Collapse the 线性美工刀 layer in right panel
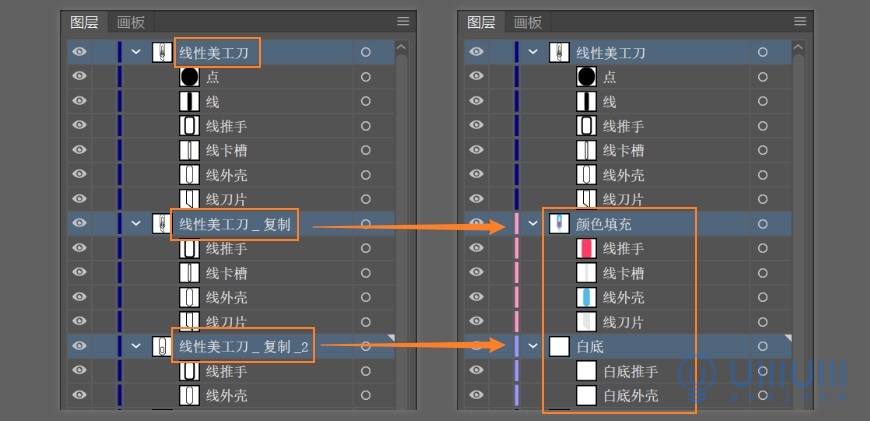The height and width of the screenshot is (421, 870). point(533,52)
